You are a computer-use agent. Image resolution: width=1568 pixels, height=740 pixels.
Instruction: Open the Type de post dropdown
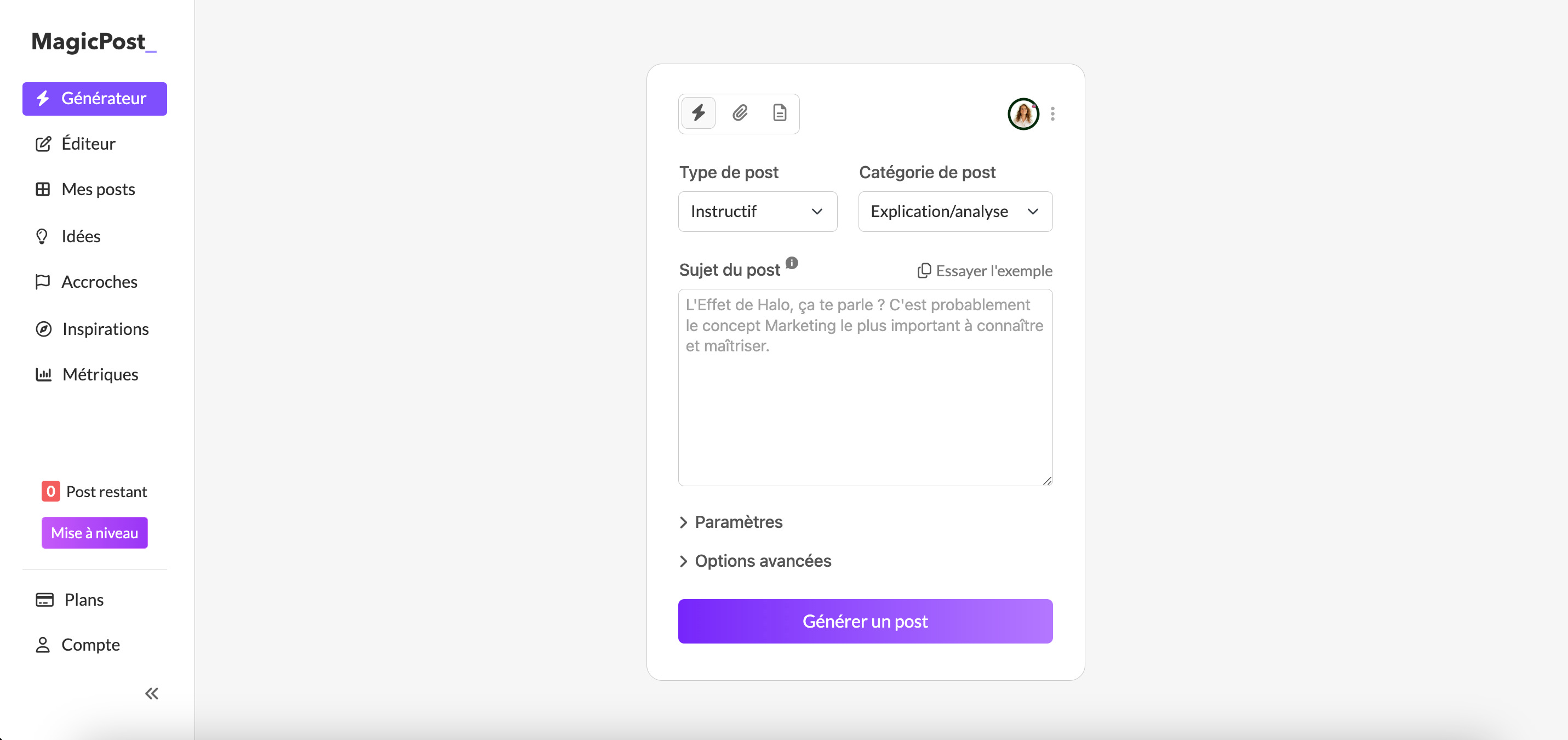point(757,212)
